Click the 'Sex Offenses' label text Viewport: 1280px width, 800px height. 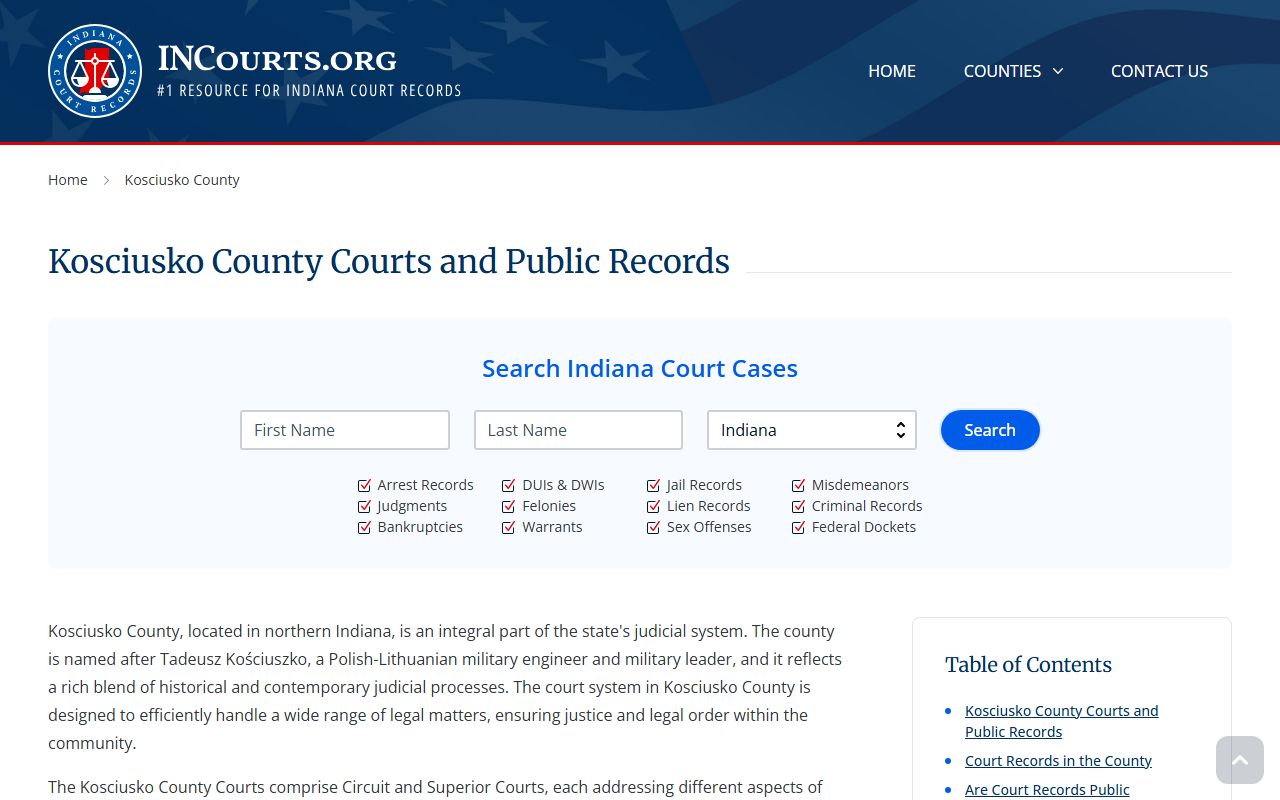709,527
